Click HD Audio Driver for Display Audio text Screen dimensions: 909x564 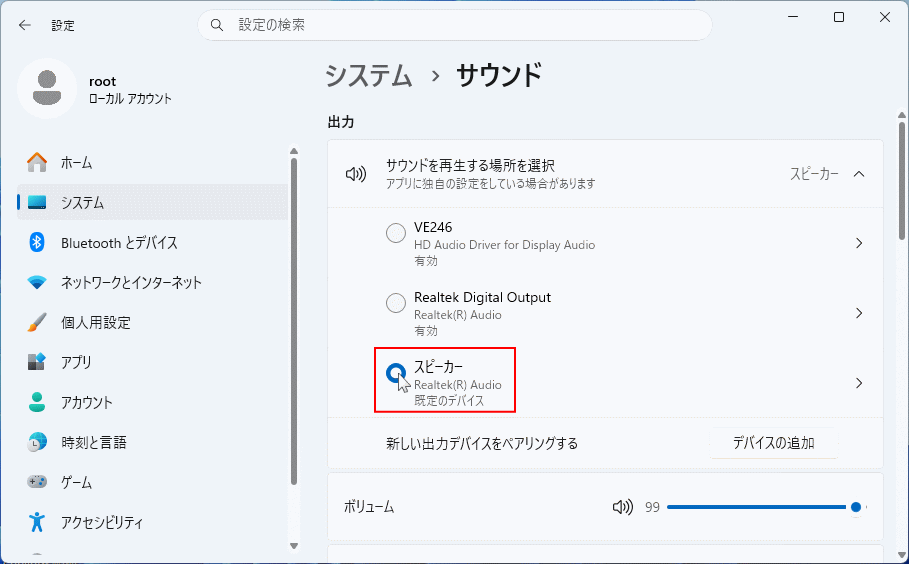(504, 245)
